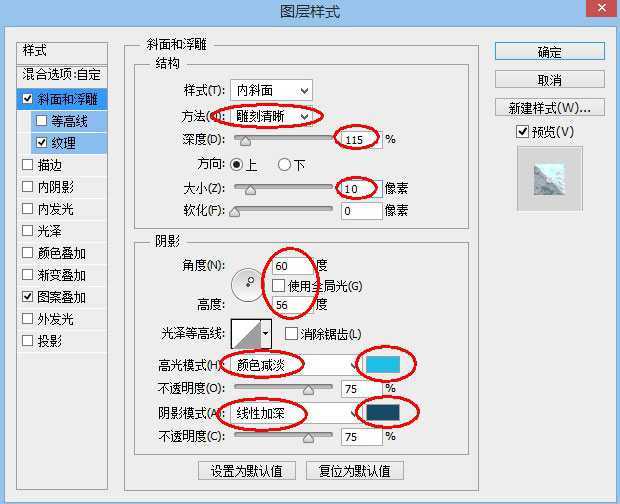This screenshot has height=504, width=620.
Task: Click the 软化 value field showing 0
Action: click(x=362, y=211)
